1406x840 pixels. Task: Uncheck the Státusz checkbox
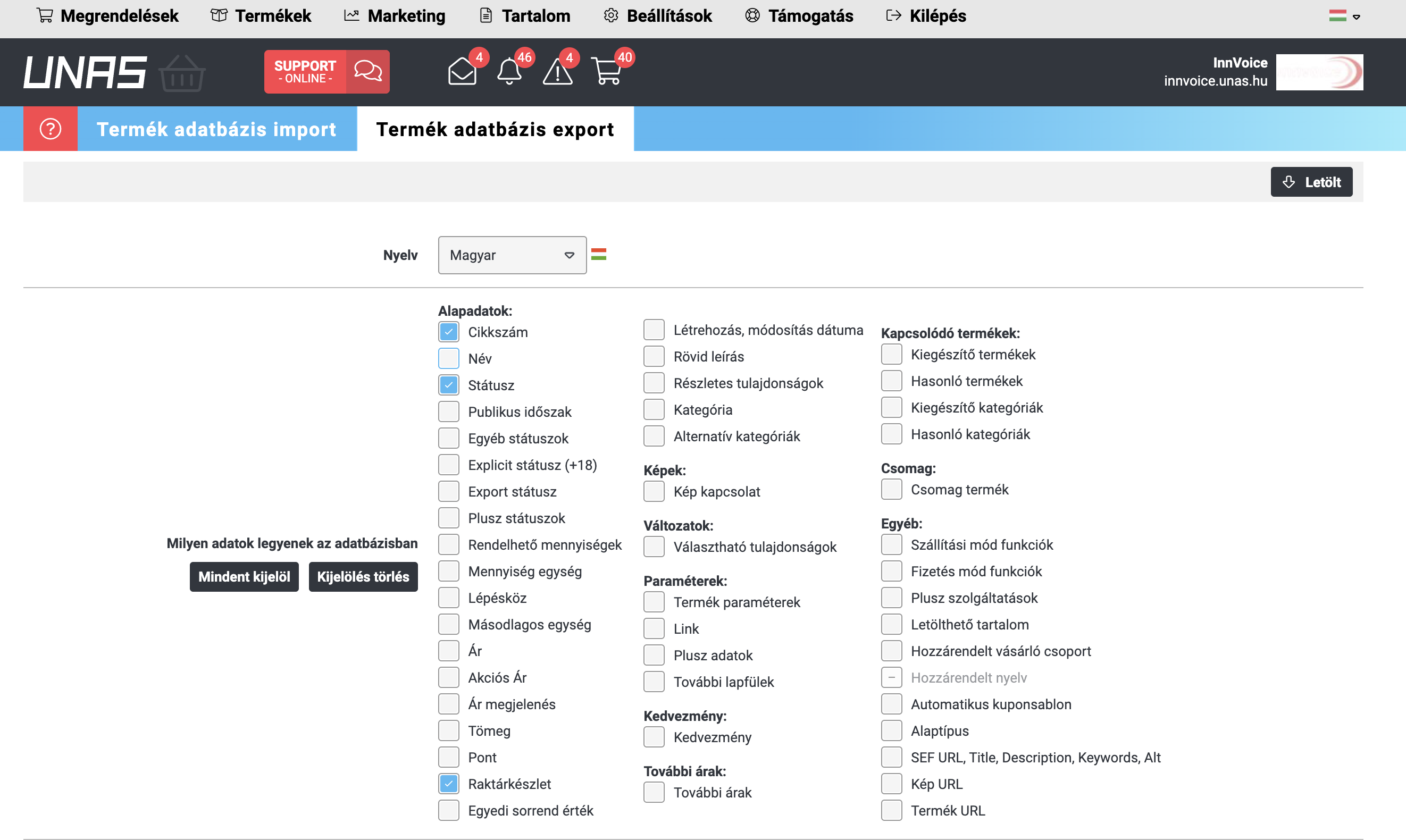449,385
